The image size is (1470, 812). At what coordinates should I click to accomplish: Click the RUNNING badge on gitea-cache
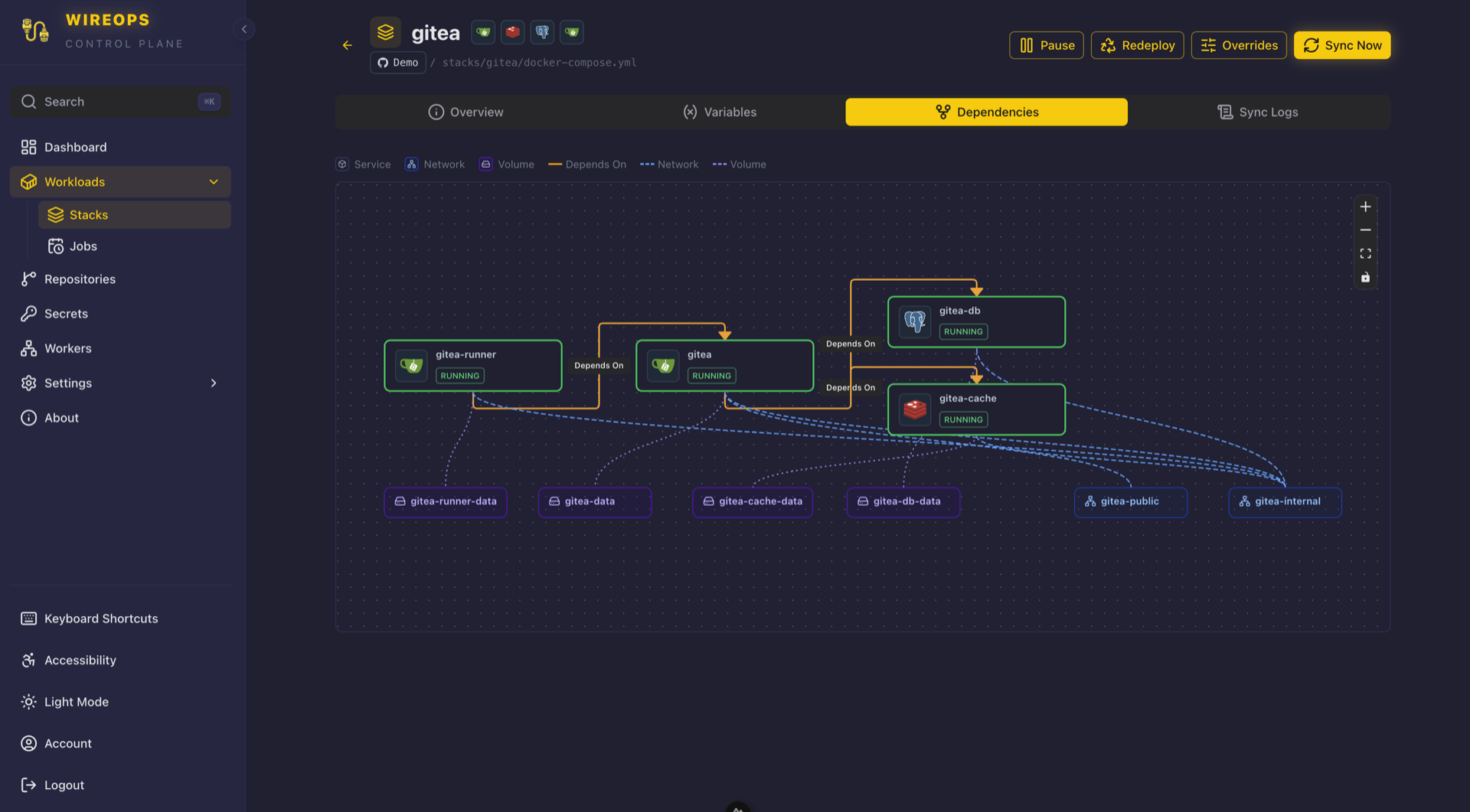point(963,420)
